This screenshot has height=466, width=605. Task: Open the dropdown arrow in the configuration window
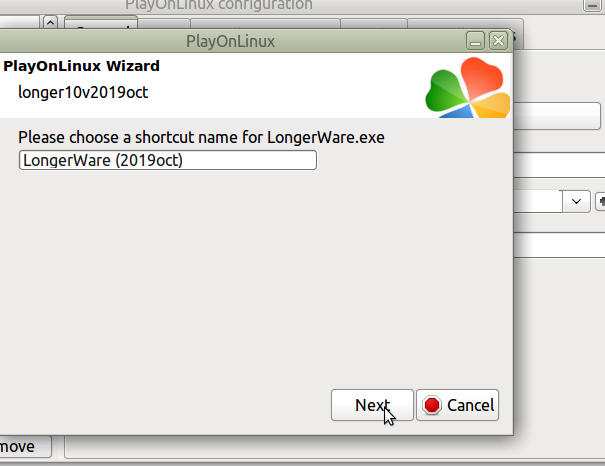click(576, 201)
